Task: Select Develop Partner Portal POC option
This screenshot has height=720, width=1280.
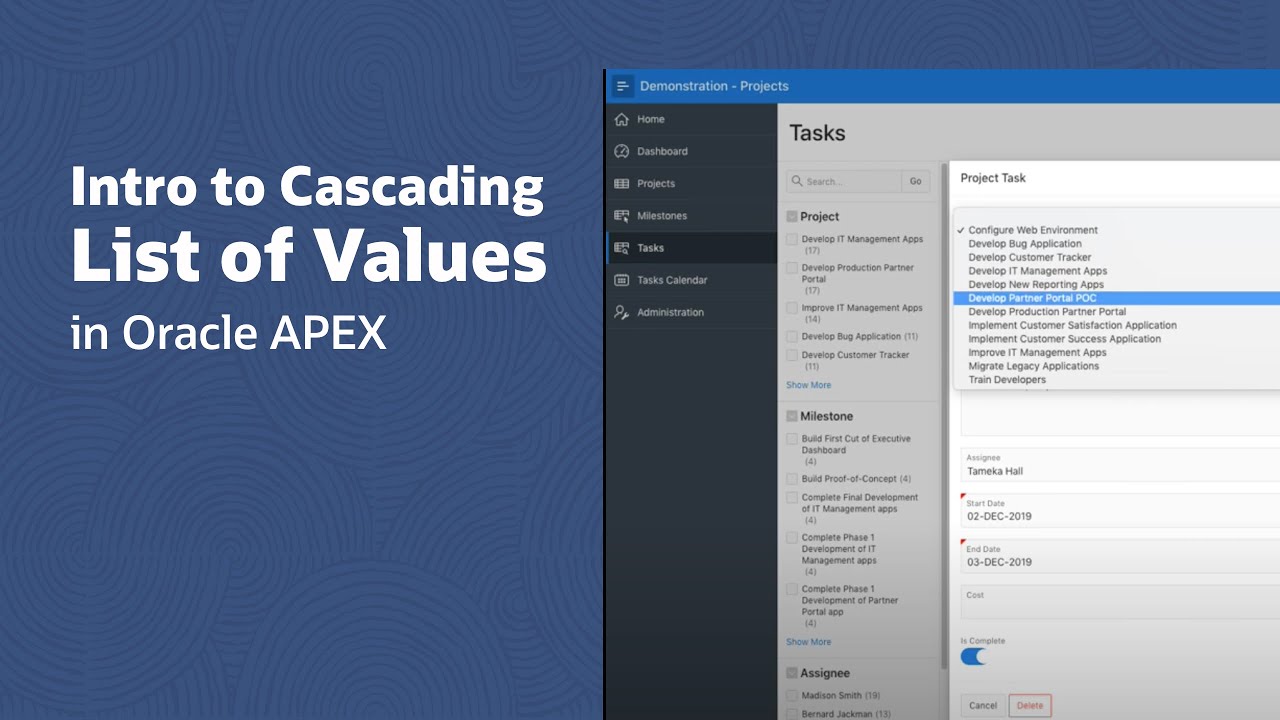Action: pos(1117,298)
